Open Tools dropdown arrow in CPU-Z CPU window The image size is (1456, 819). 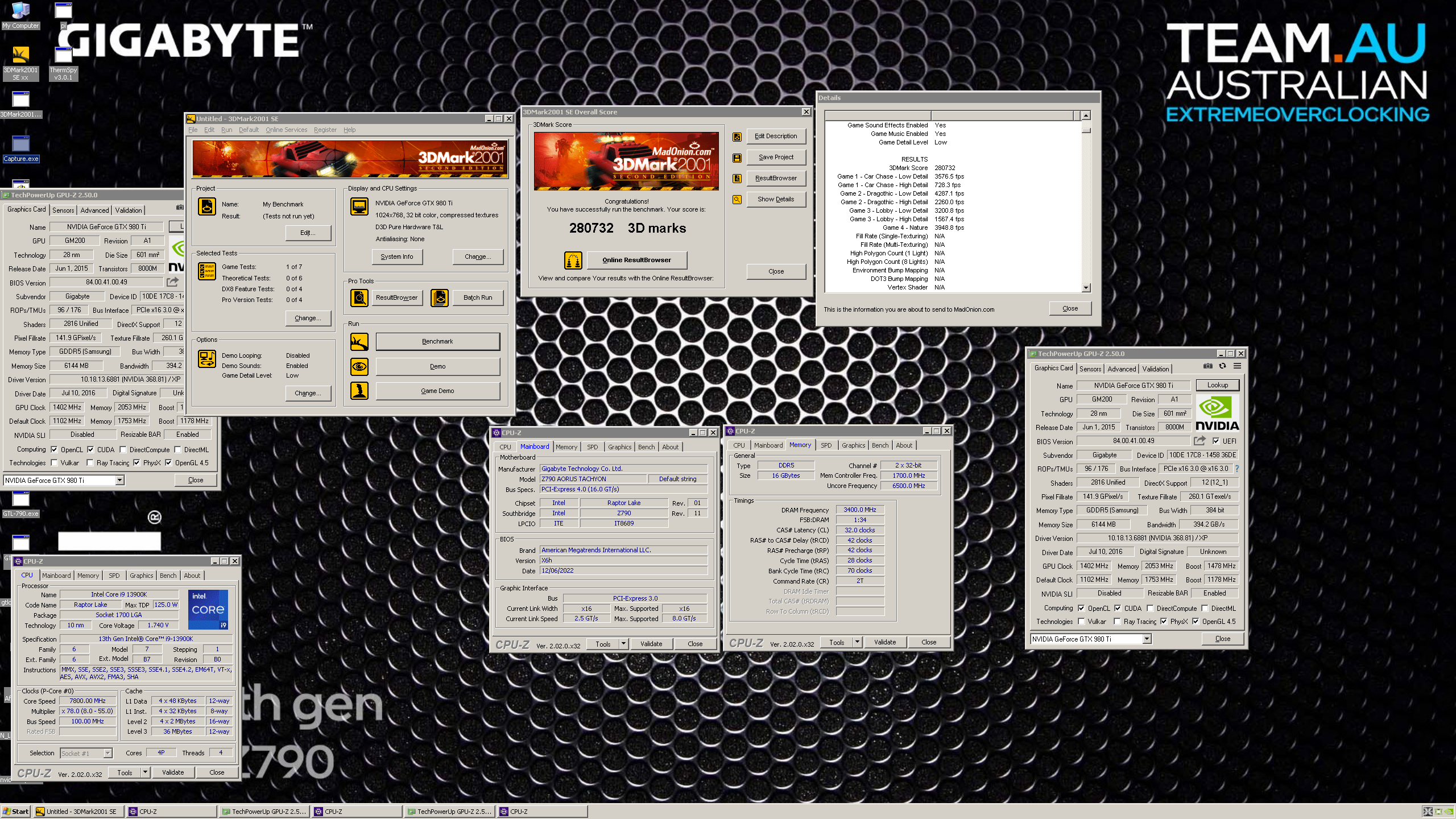(x=146, y=772)
